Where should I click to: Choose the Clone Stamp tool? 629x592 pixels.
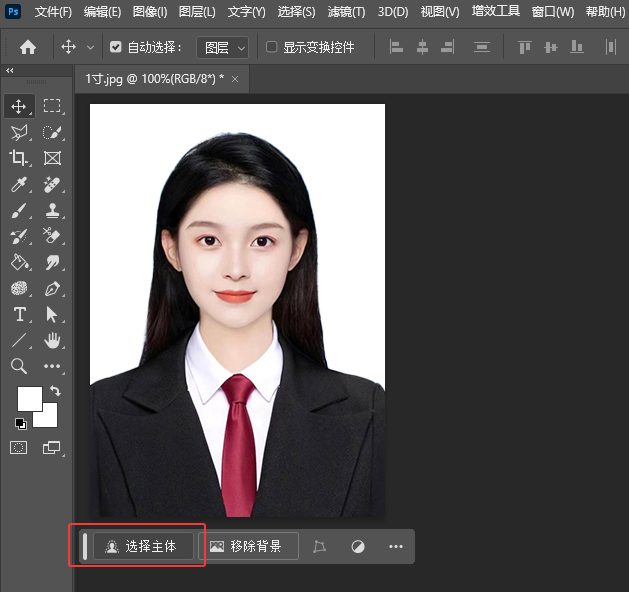tap(52, 210)
